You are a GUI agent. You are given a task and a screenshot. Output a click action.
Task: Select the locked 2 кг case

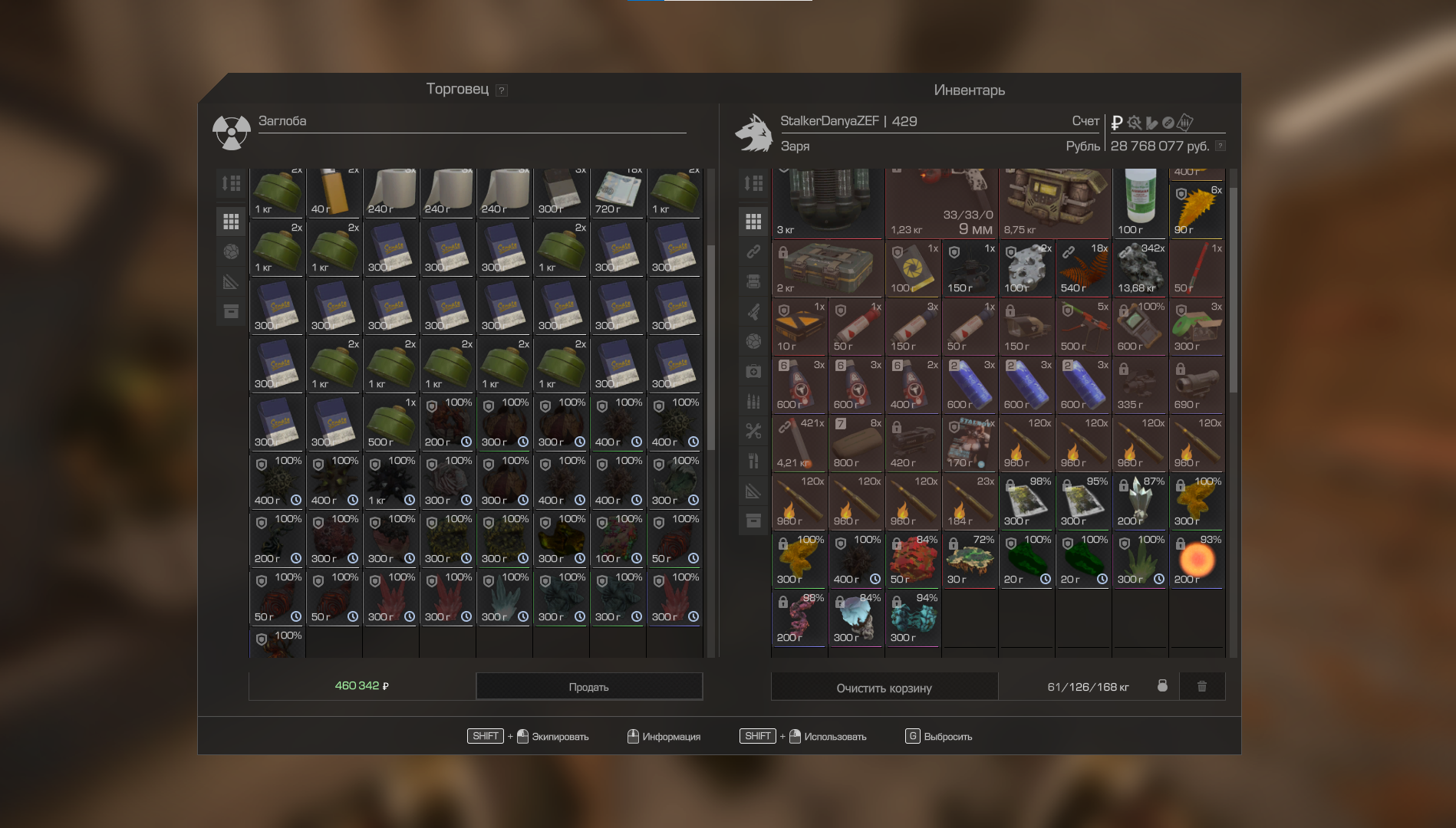coord(828,269)
